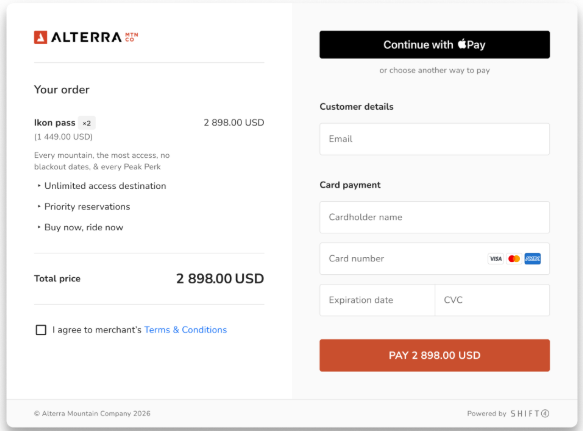Click the Alterra MTN CO wordmark
Viewport: 583px width, 431px height.
click(x=94, y=37)
